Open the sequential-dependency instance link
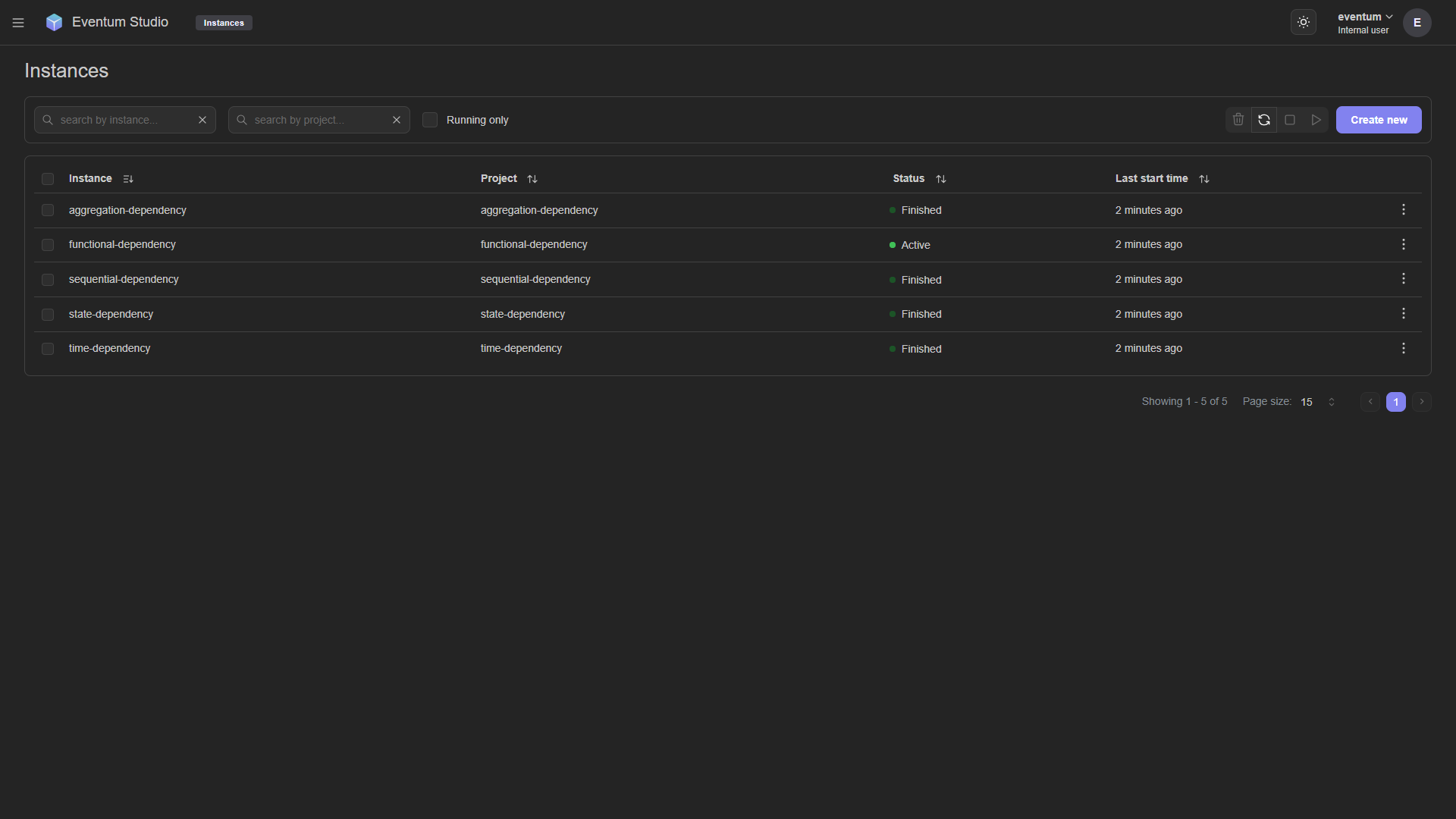The width and height of the screenshot is (1456, 819). tap(124, 279)
